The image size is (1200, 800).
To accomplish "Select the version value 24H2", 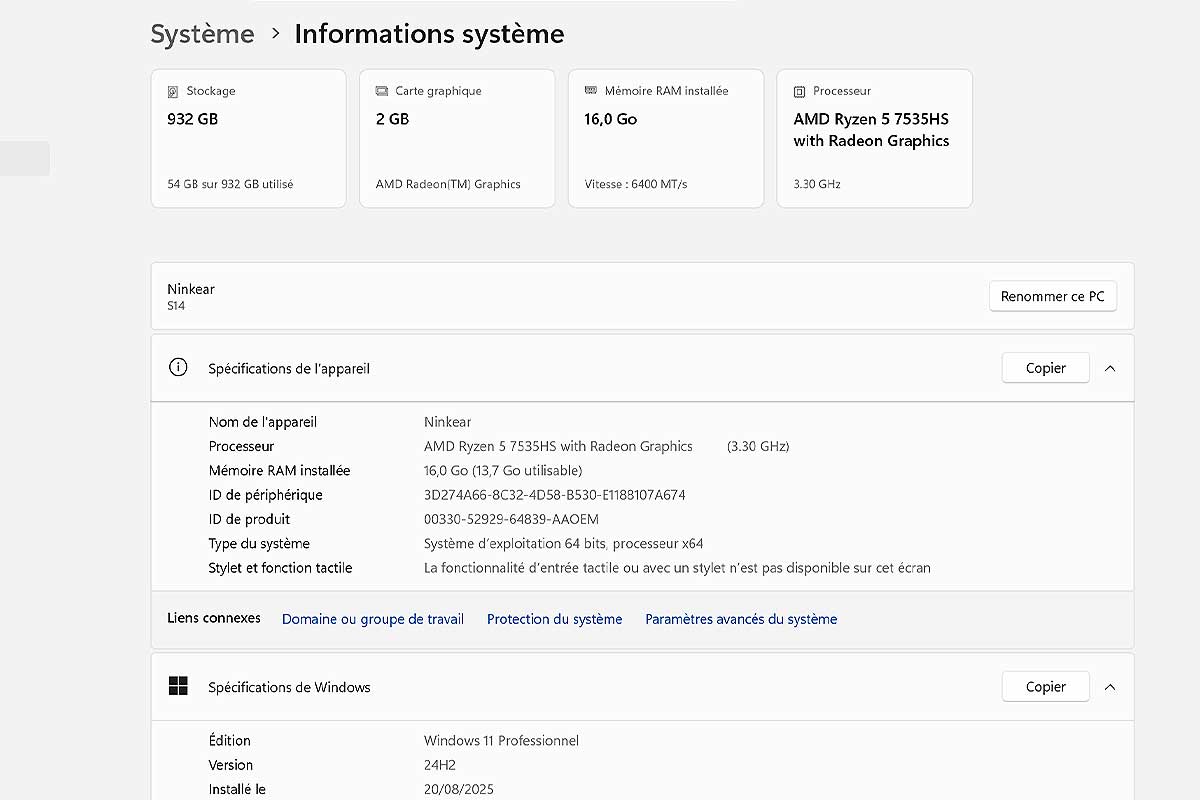I will point(441,765).
